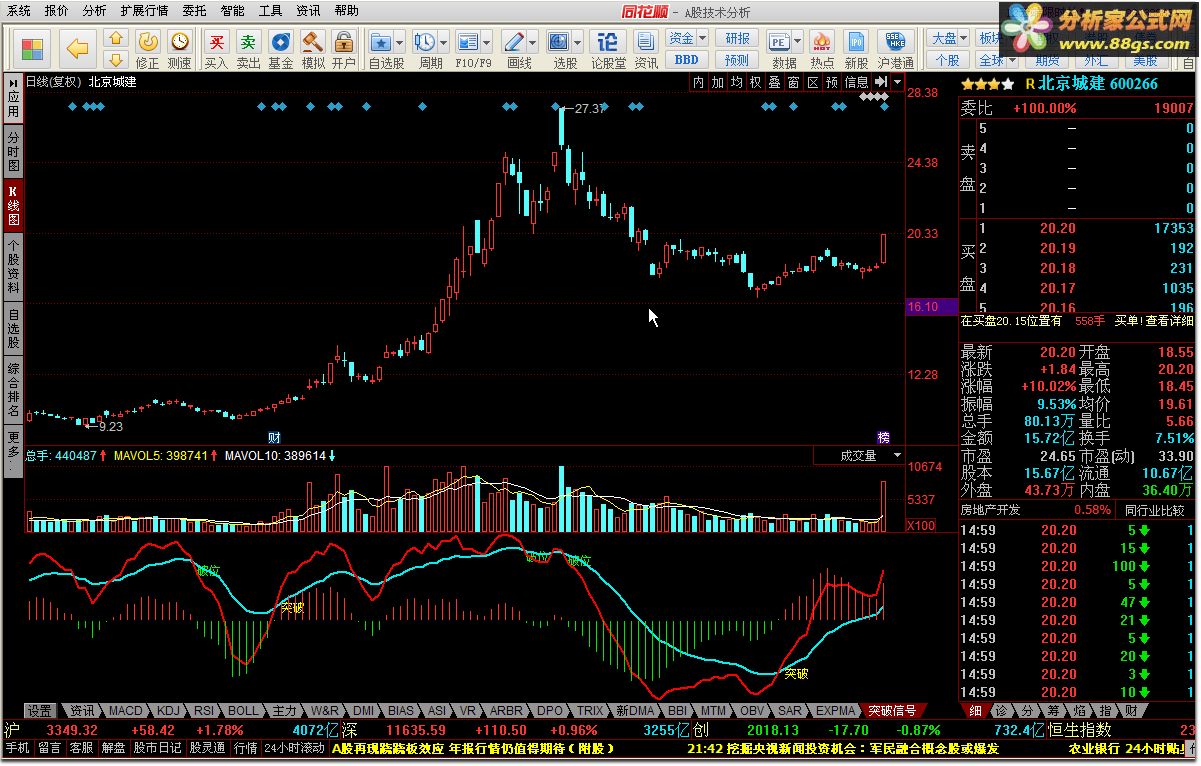Click the 研报 research report button
1201x766 pixels.
736,38
